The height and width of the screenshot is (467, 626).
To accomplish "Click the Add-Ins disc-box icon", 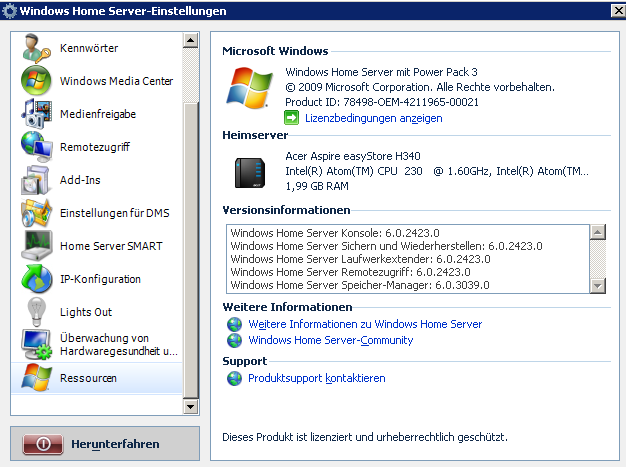I will pyautogui.click(x=36, y=180).
